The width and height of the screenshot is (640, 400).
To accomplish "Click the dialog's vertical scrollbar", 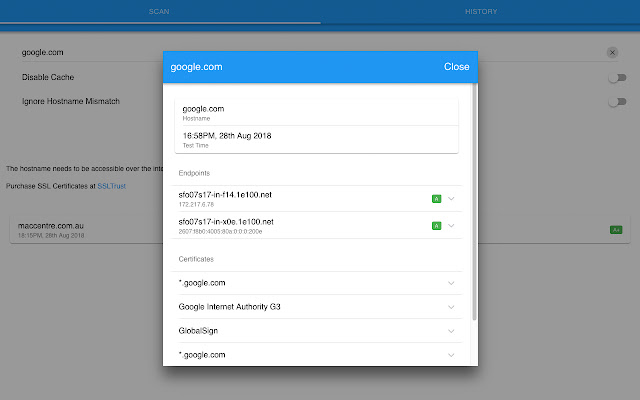I will click(x=474, y=202).
